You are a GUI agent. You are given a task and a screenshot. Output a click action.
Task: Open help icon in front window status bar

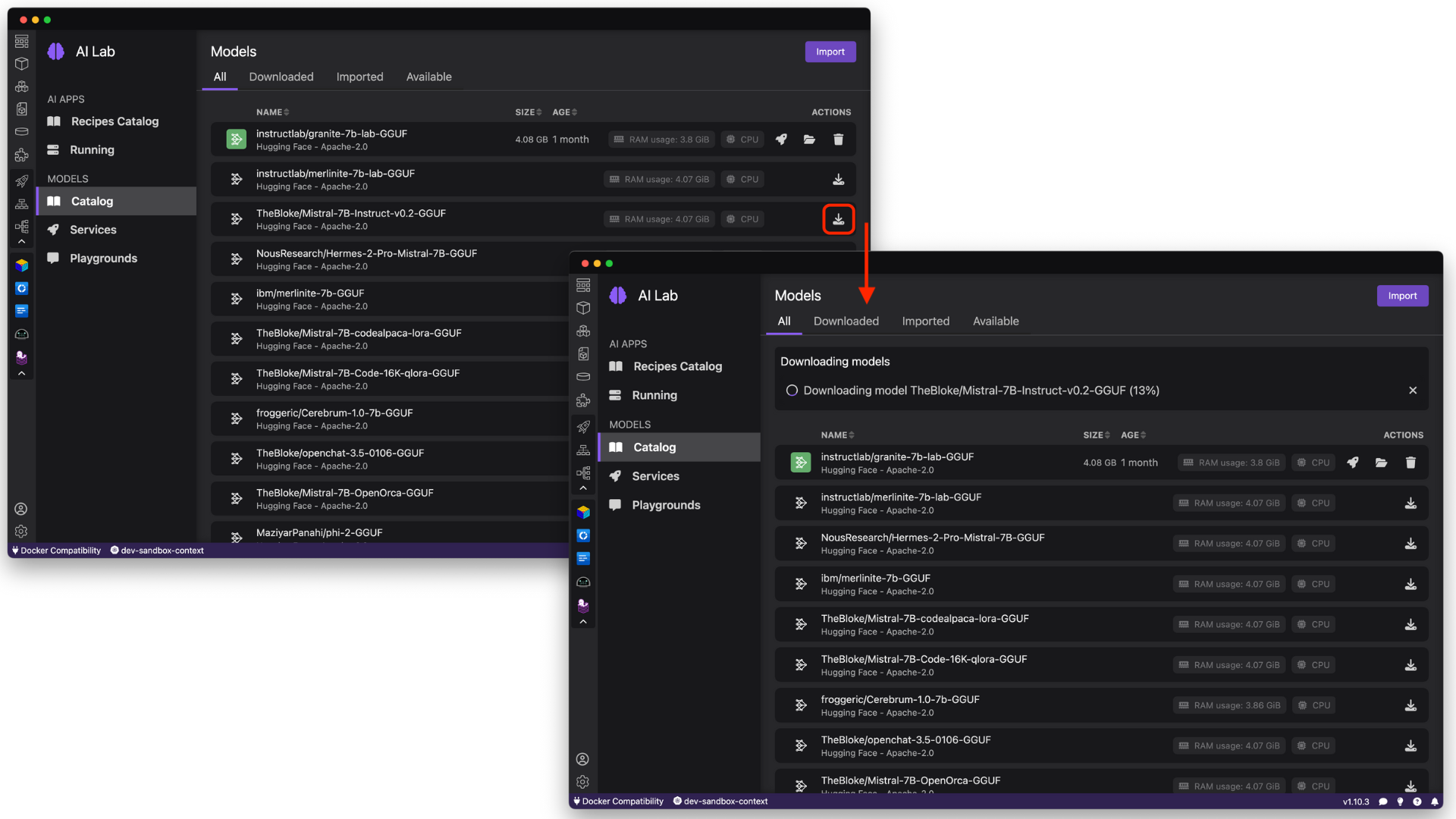click(1417, 802)
